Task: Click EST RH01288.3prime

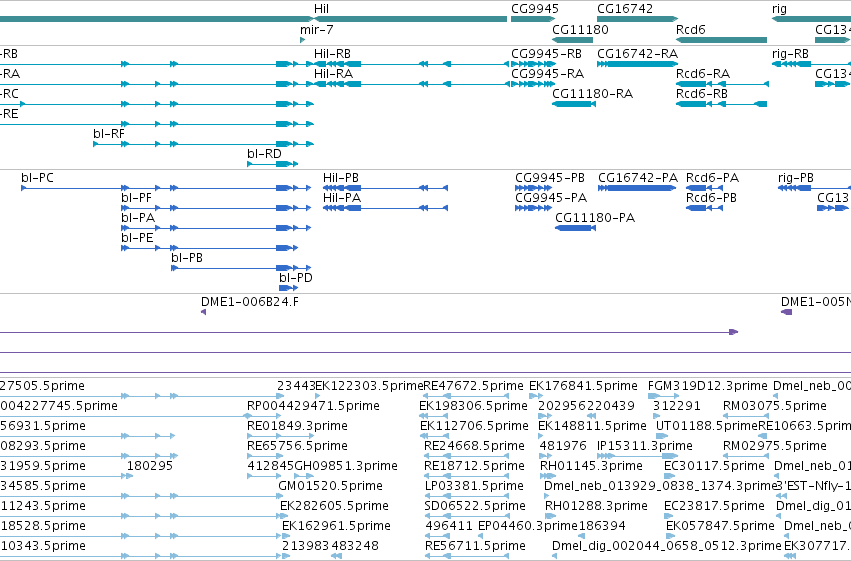Action: (x=596, y=506)
